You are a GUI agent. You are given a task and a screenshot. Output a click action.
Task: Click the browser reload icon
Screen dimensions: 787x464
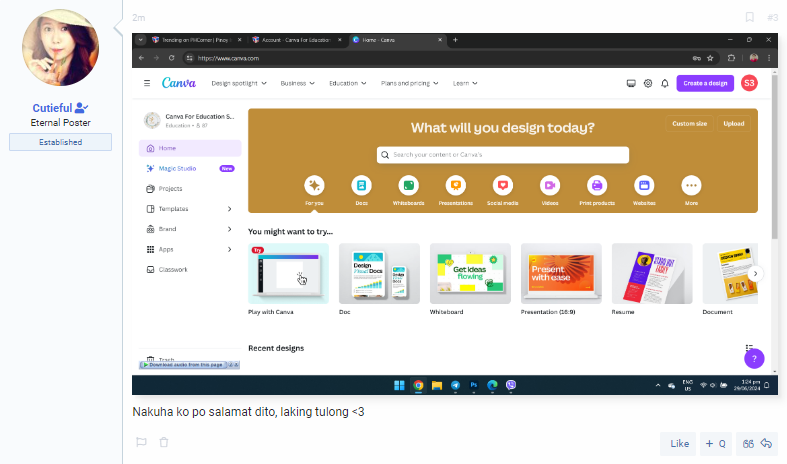tap(172, 58)
